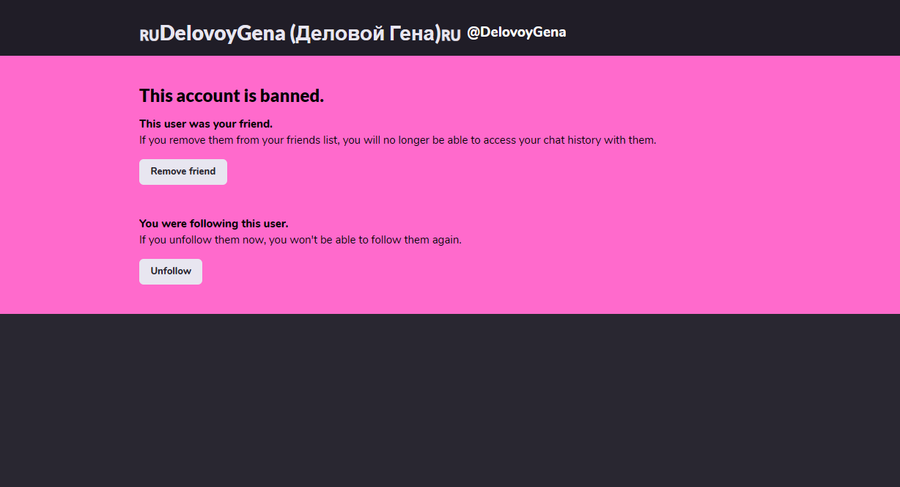The height and width of the screenshot is (487, 900).
Task: Click "This user was your friend." text
Action: click(205, 124)
